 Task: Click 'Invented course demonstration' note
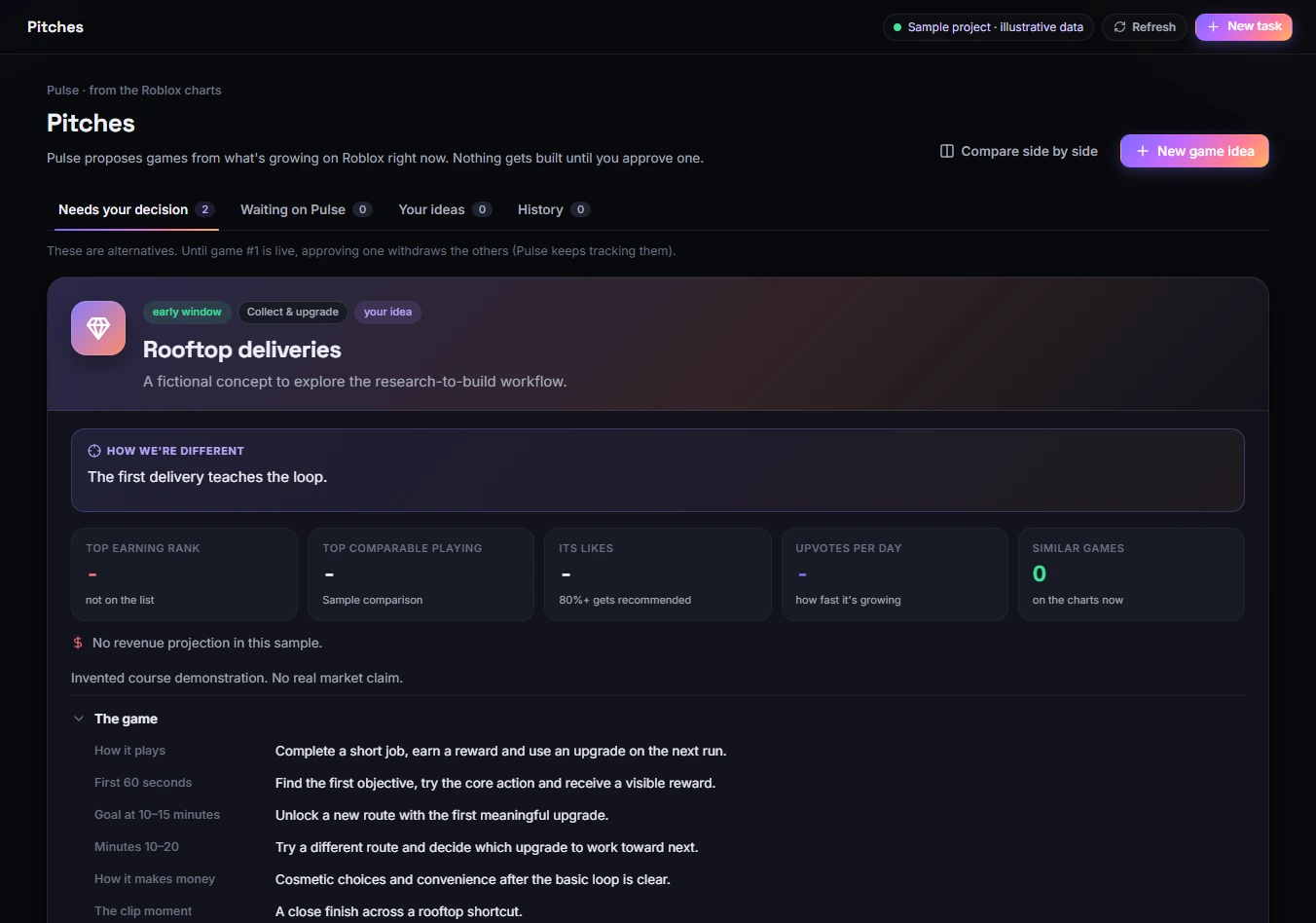[237, 678]
